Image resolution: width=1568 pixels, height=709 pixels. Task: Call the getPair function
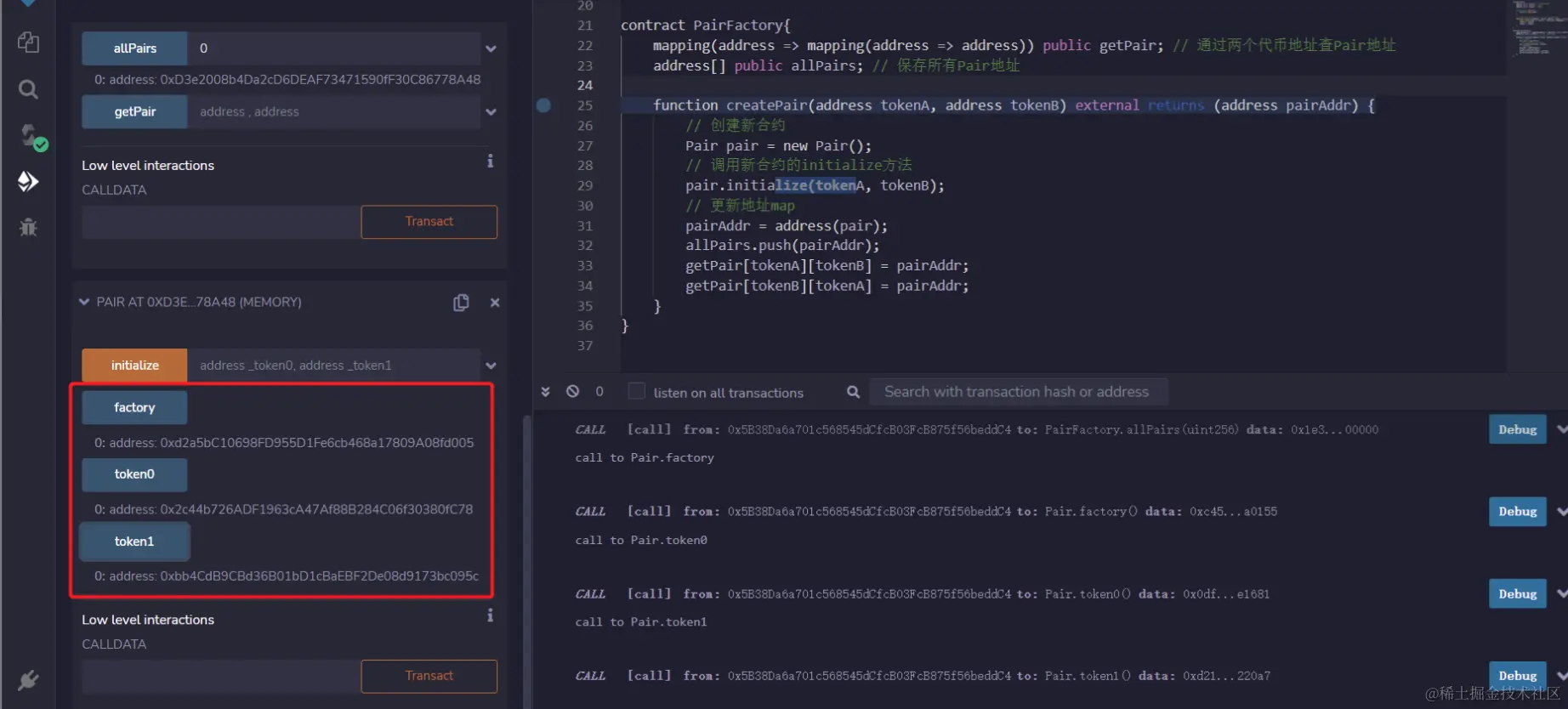tap(134, 111)
